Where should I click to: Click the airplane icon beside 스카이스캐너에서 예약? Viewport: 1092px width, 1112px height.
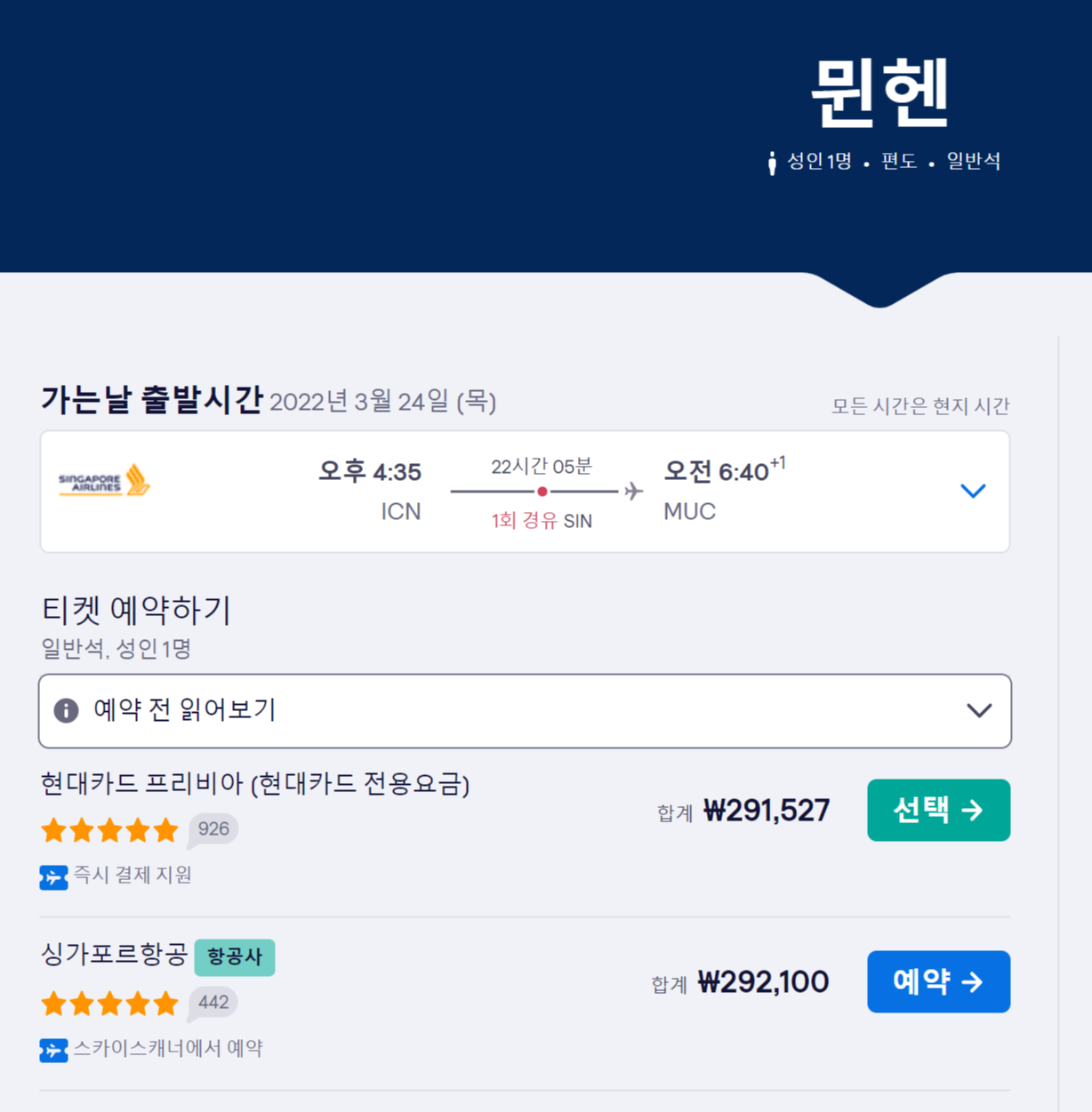pos(54,1049)
